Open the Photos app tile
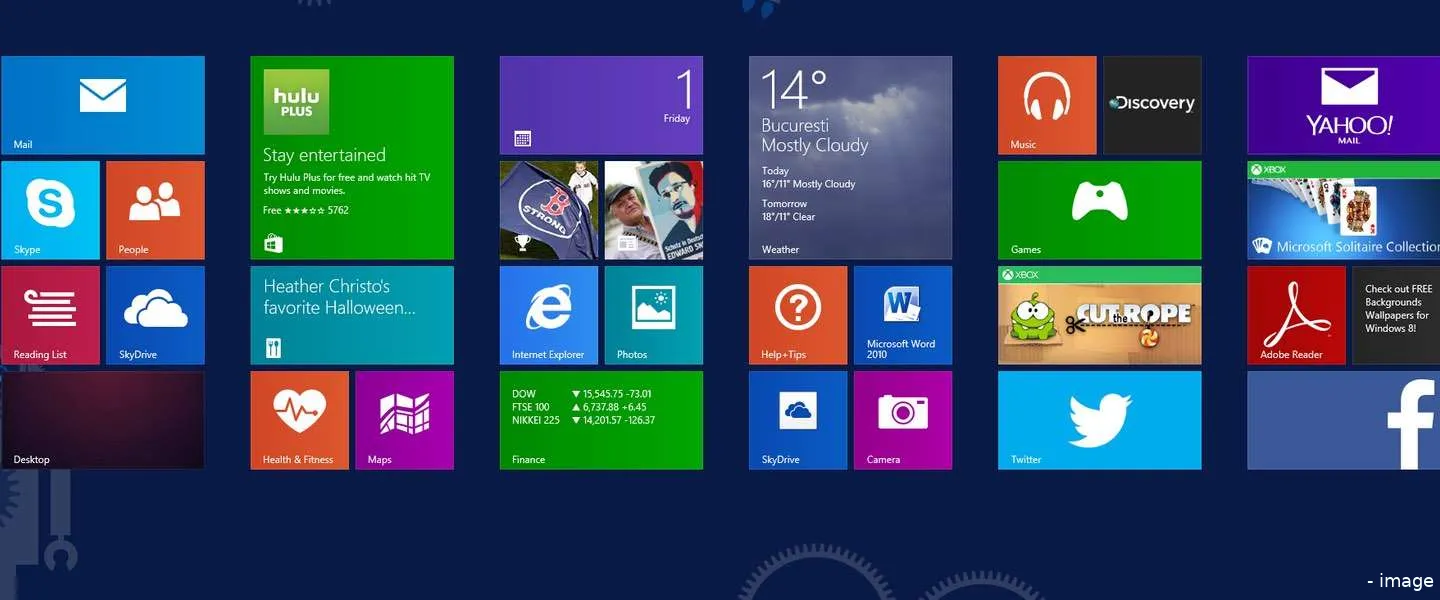Image resolution: width=1440 pixels, height=600 pixels. click(x=653, y=315)
